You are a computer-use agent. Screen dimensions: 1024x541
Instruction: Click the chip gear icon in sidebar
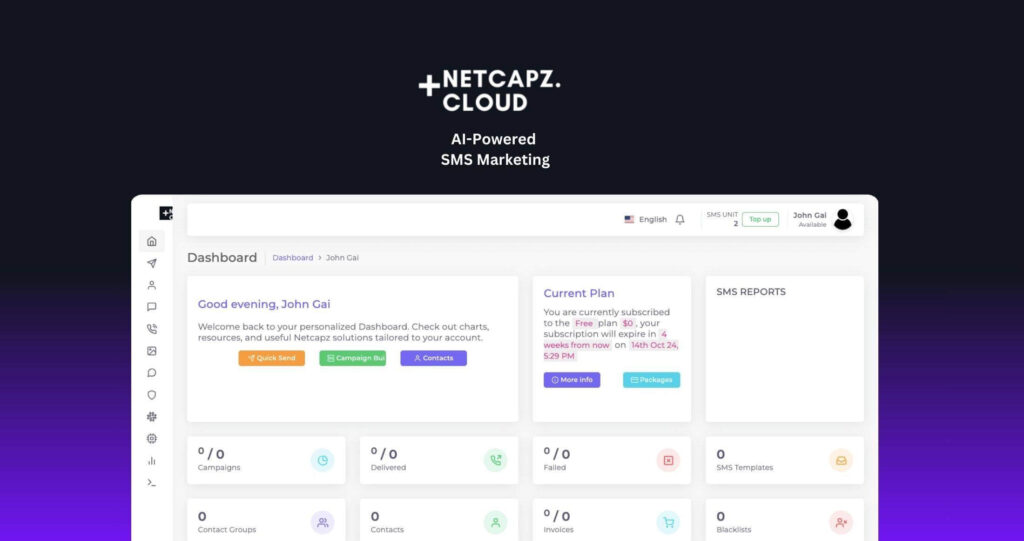(x=152, y=438)
